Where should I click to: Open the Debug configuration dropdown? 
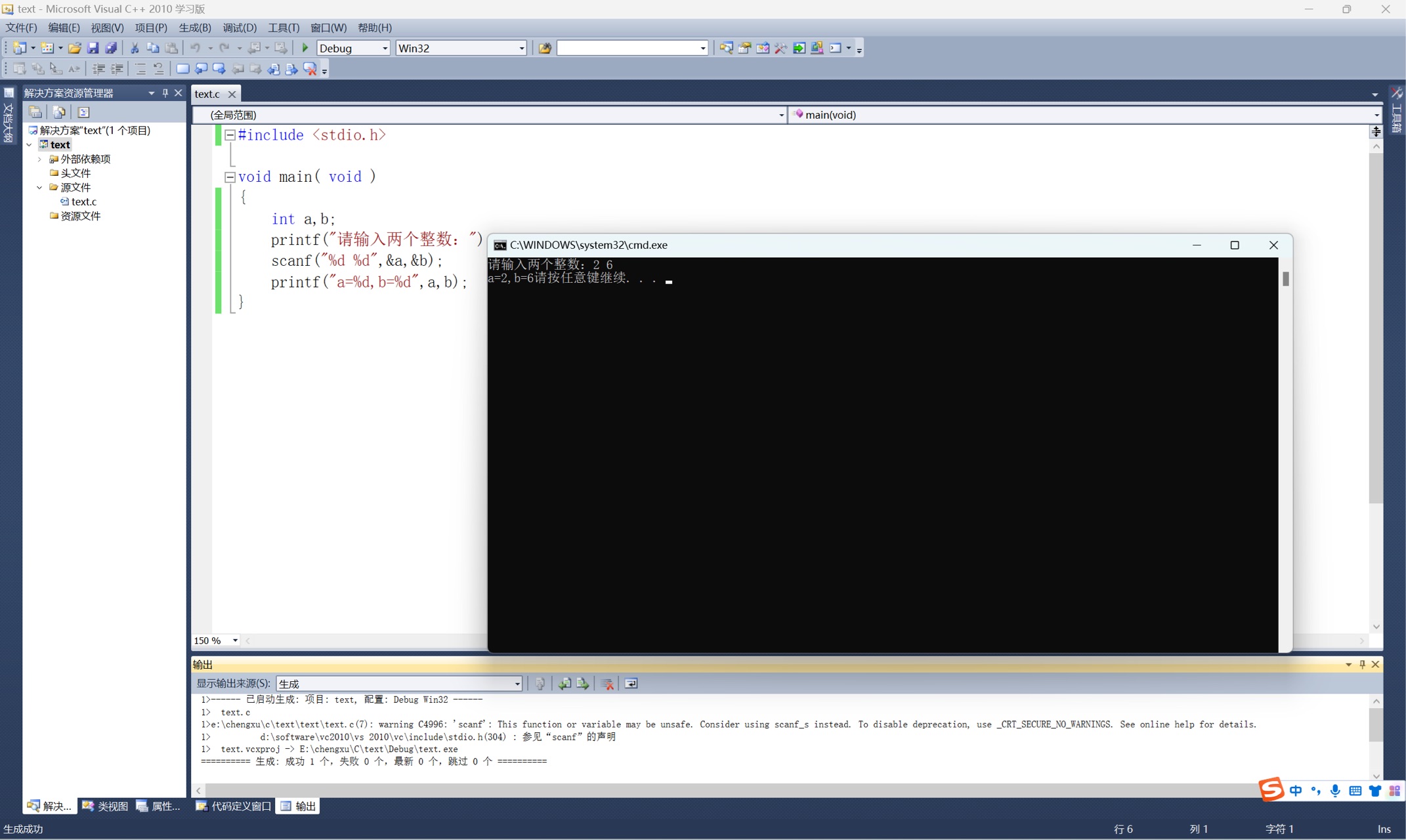point(385,49)
